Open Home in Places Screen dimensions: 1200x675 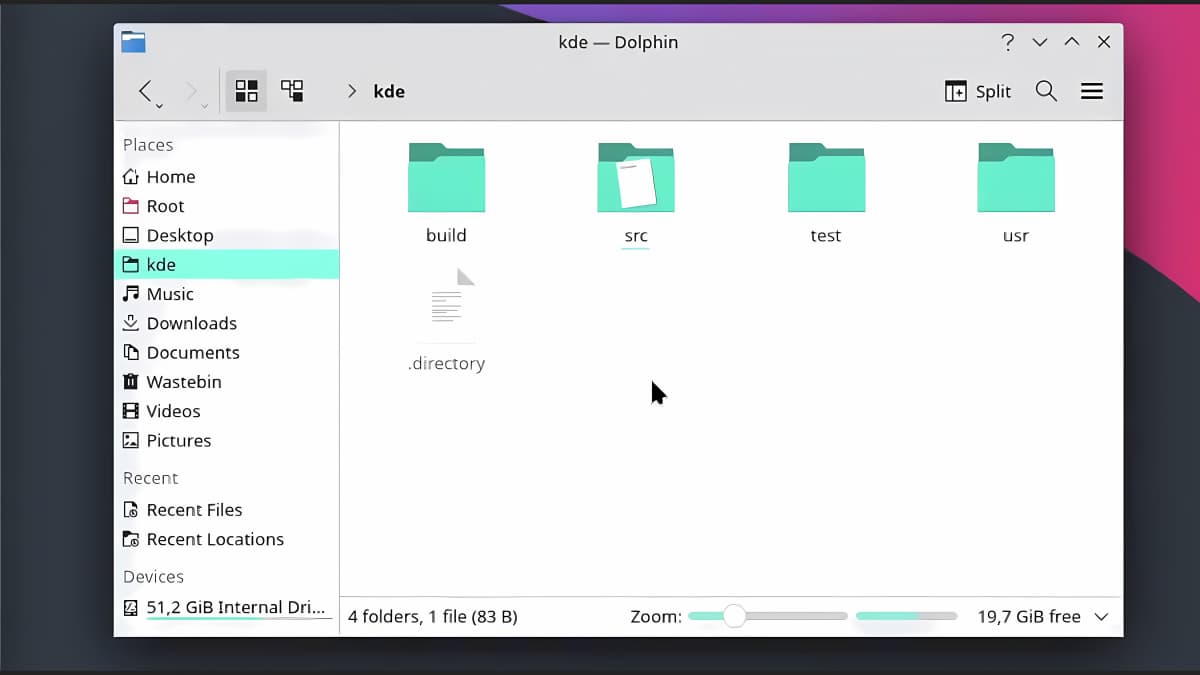[227, 177]
